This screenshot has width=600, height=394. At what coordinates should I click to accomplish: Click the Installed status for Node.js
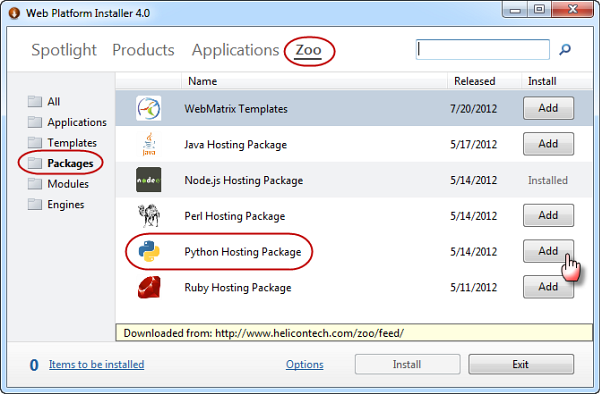pos(548,180)
